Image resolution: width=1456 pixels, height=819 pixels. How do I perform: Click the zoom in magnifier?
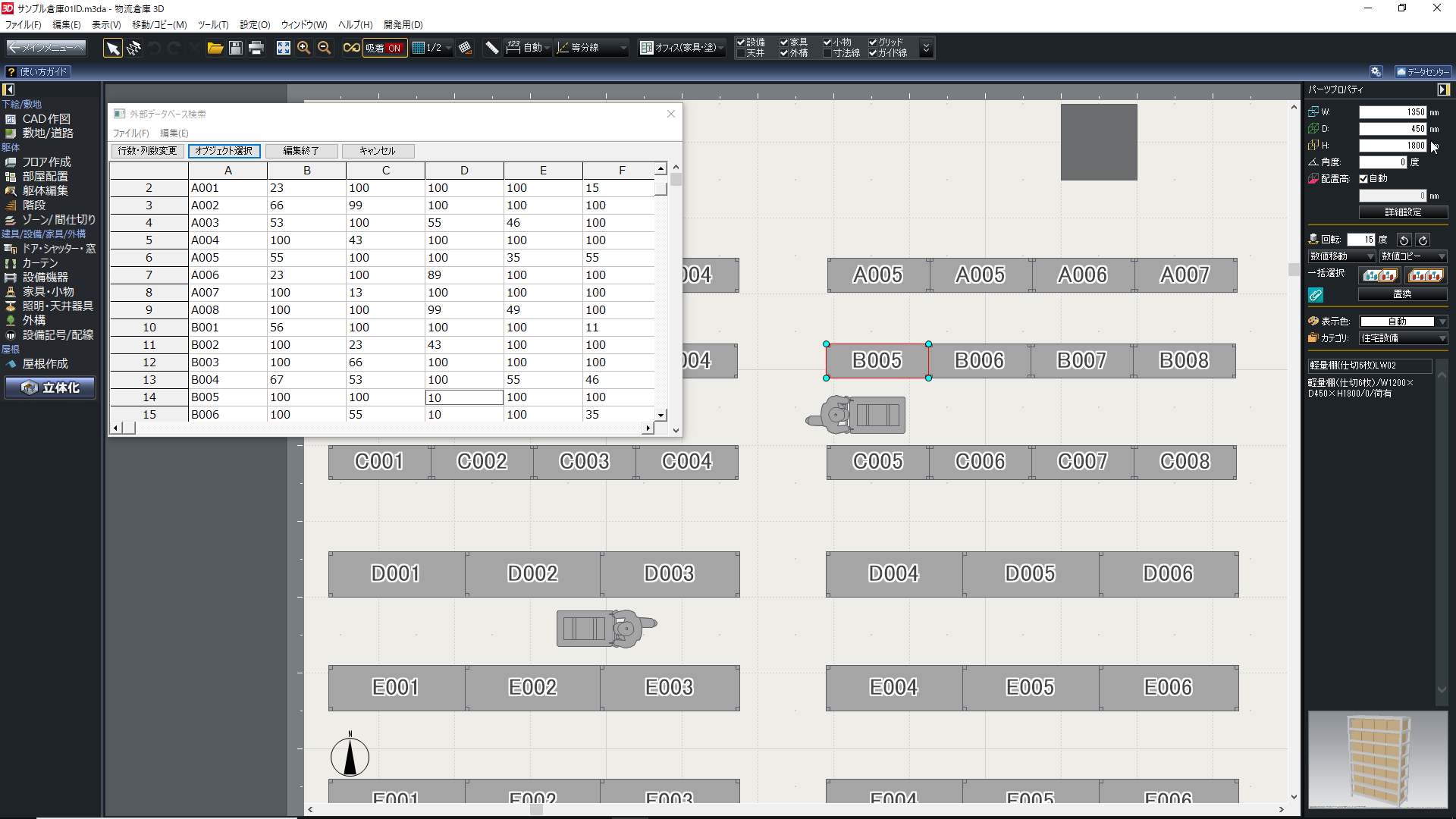303,49
